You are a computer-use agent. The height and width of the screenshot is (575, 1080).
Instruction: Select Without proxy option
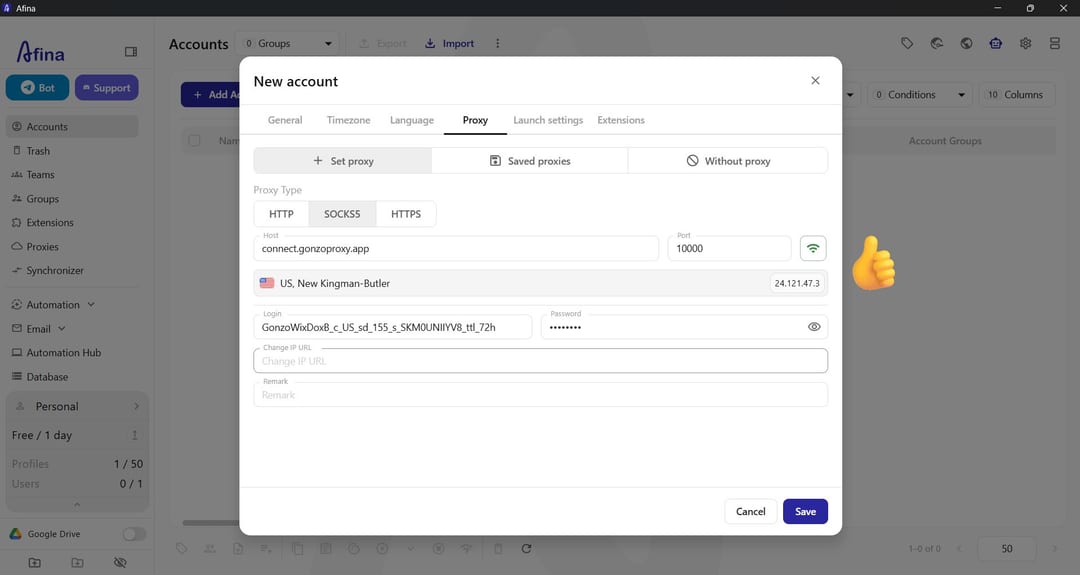728,160
